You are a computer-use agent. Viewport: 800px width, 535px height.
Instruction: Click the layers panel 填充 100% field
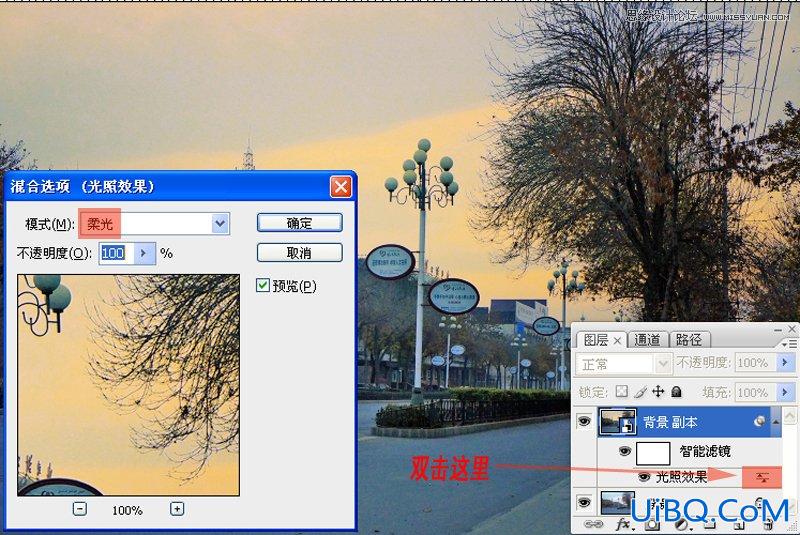click(x=756, y=392)
